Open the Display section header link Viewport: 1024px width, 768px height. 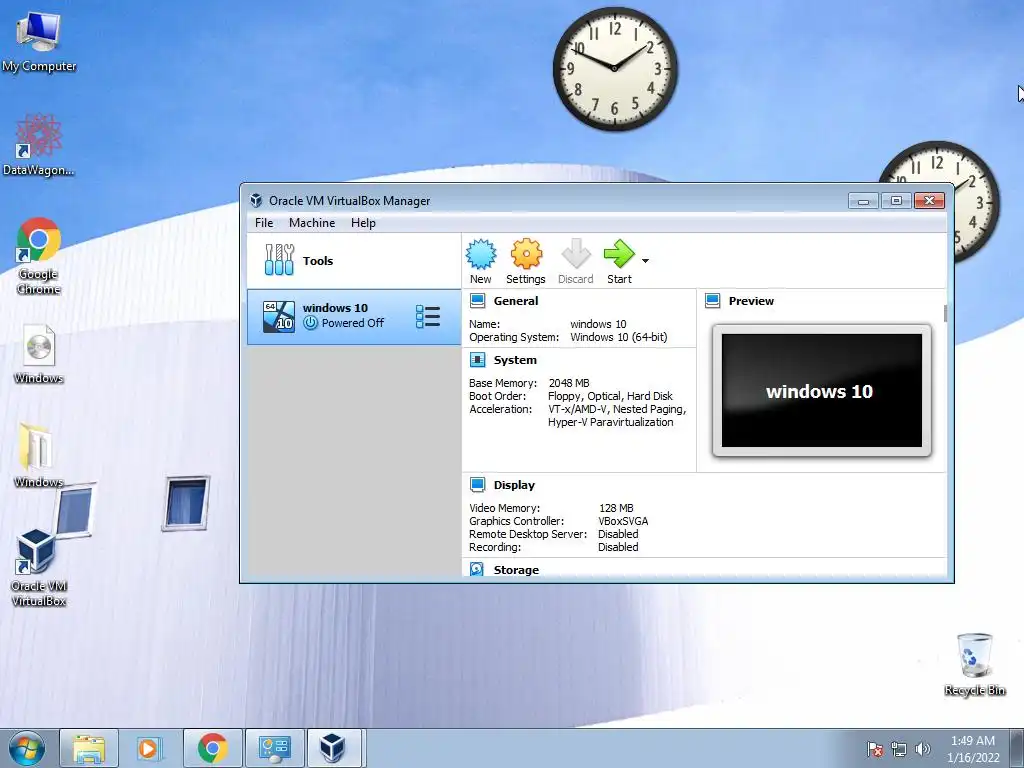point(514,485)
